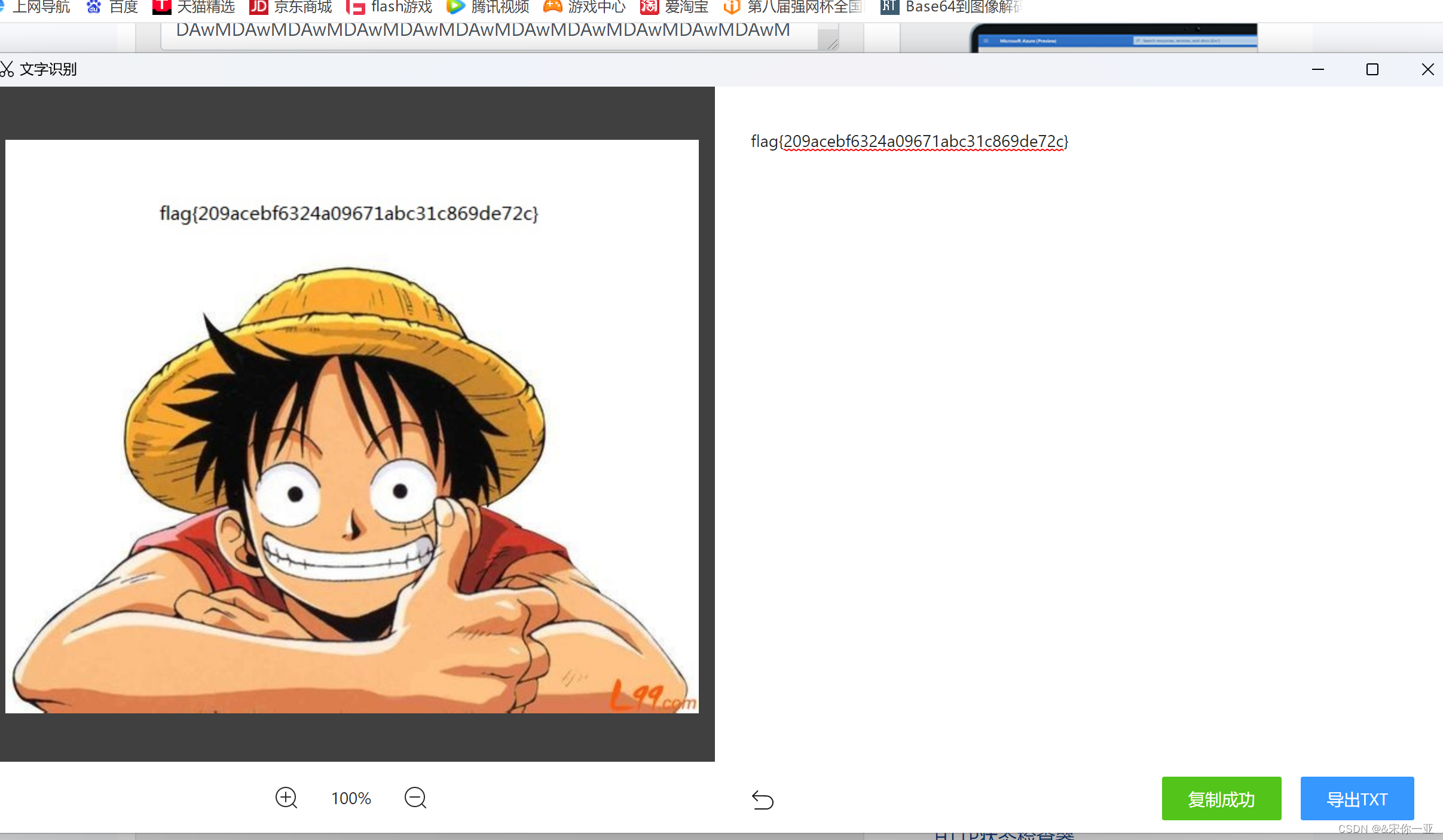Viewport: 1443px width, 840px height.
Task: Maximize the 文字识别 window
Action: [1372, 69]
